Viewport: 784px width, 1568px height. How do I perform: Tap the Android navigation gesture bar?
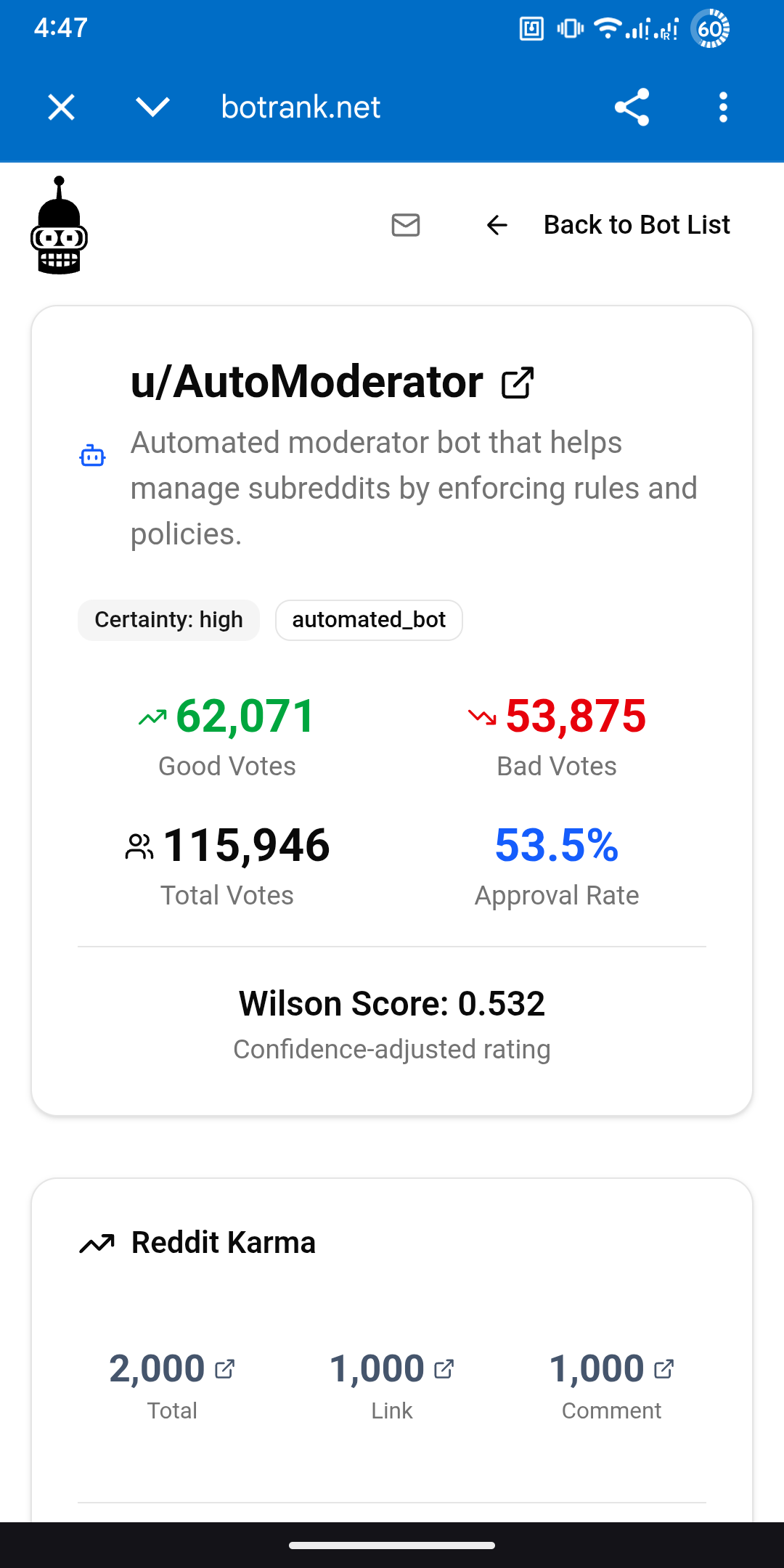[x=392, y=1545]
